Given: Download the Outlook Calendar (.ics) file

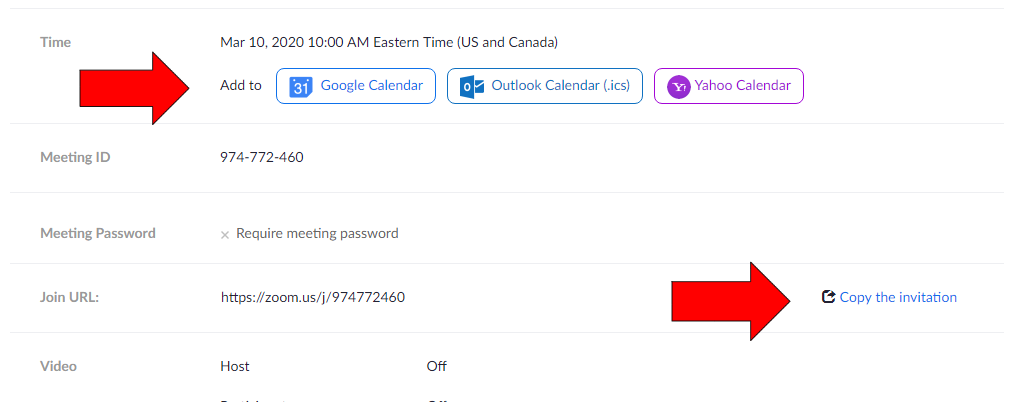Looking at the screenshot, I should click(x=545, y=86).
